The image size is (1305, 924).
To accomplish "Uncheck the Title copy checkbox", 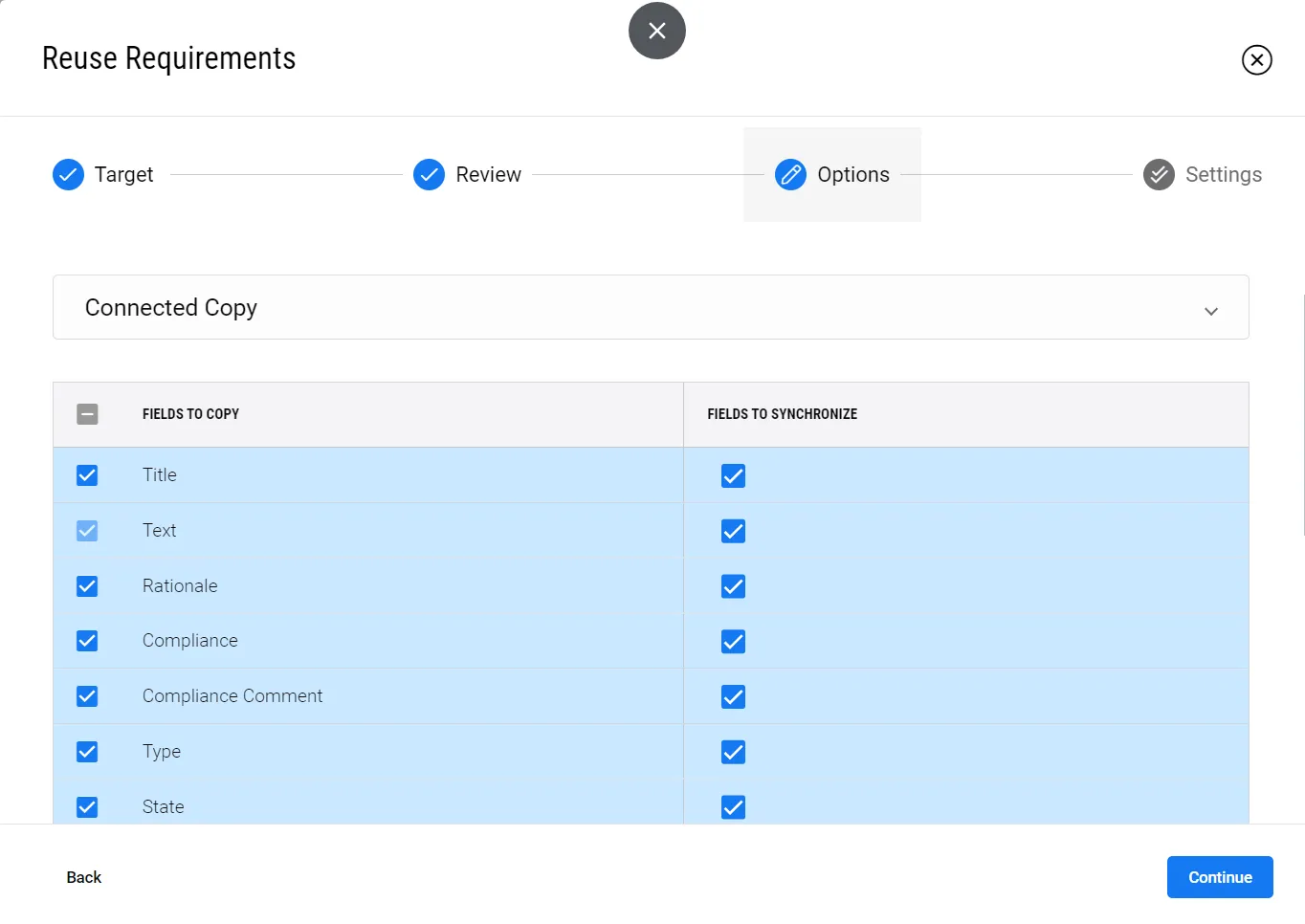I will [87, 475].
